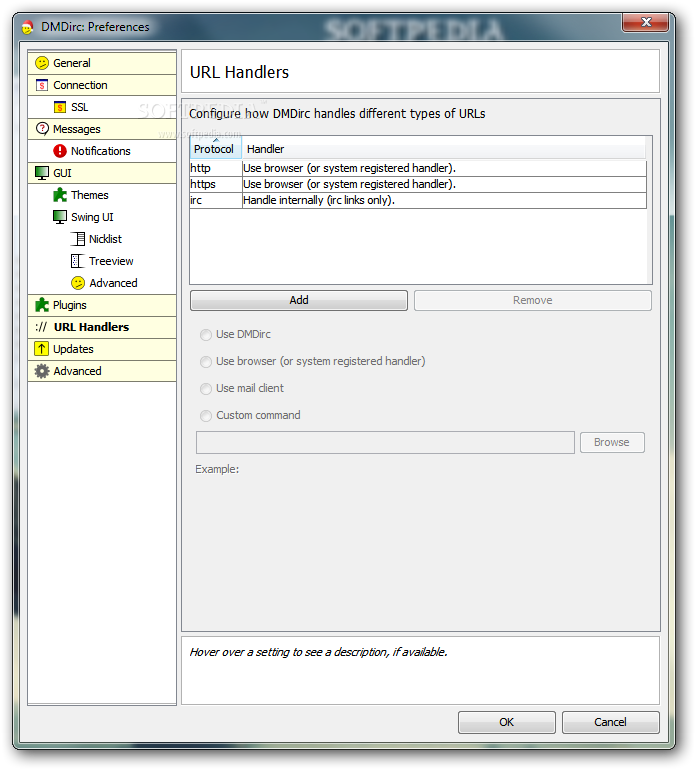Click the smiley icon beside Swing UI Advanced
Screen dimensions: 696x770
(x=78, y=283)
